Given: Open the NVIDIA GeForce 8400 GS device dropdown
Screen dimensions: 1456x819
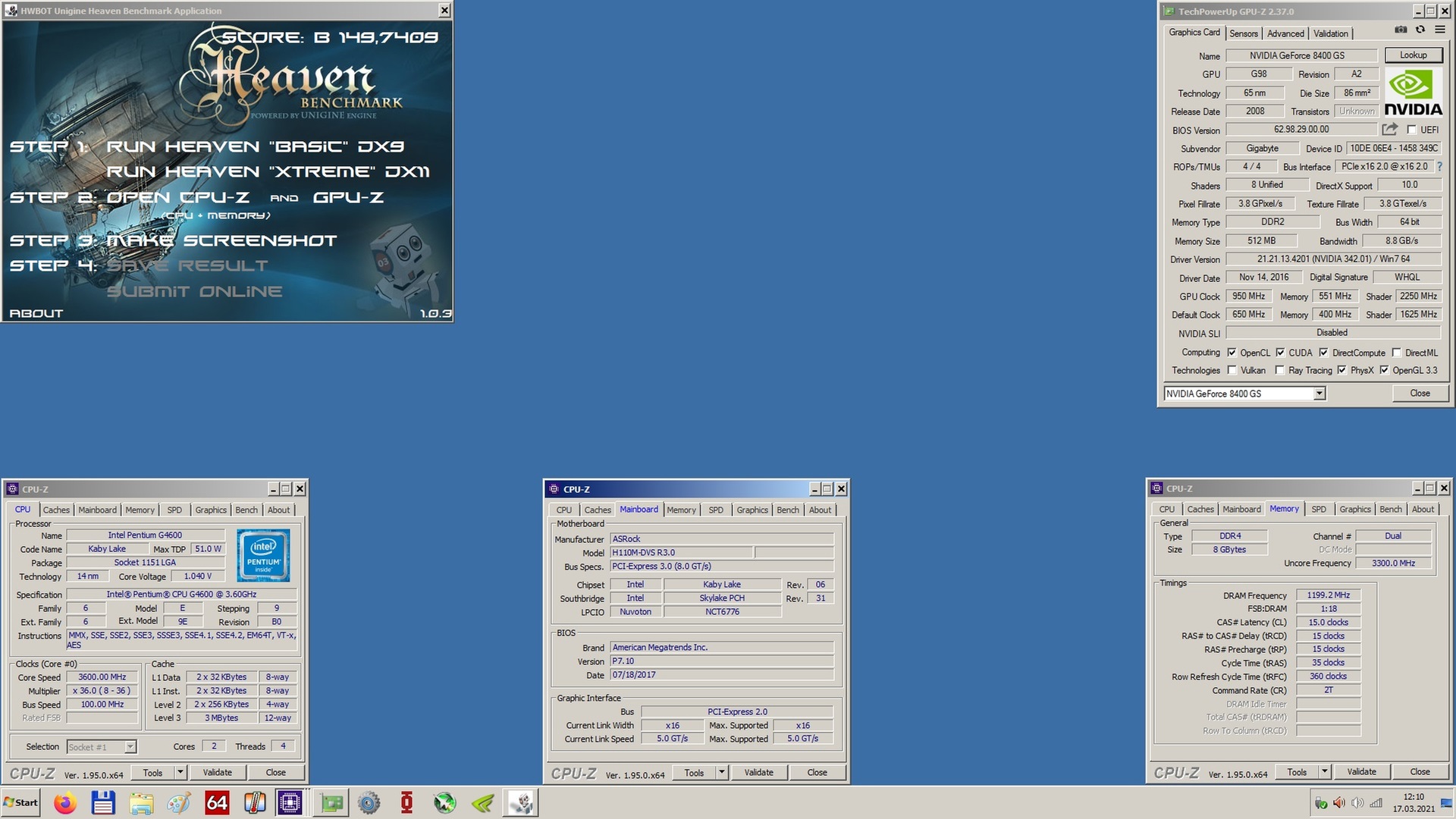Looking at the screenshot, I should pos(1319,394).
